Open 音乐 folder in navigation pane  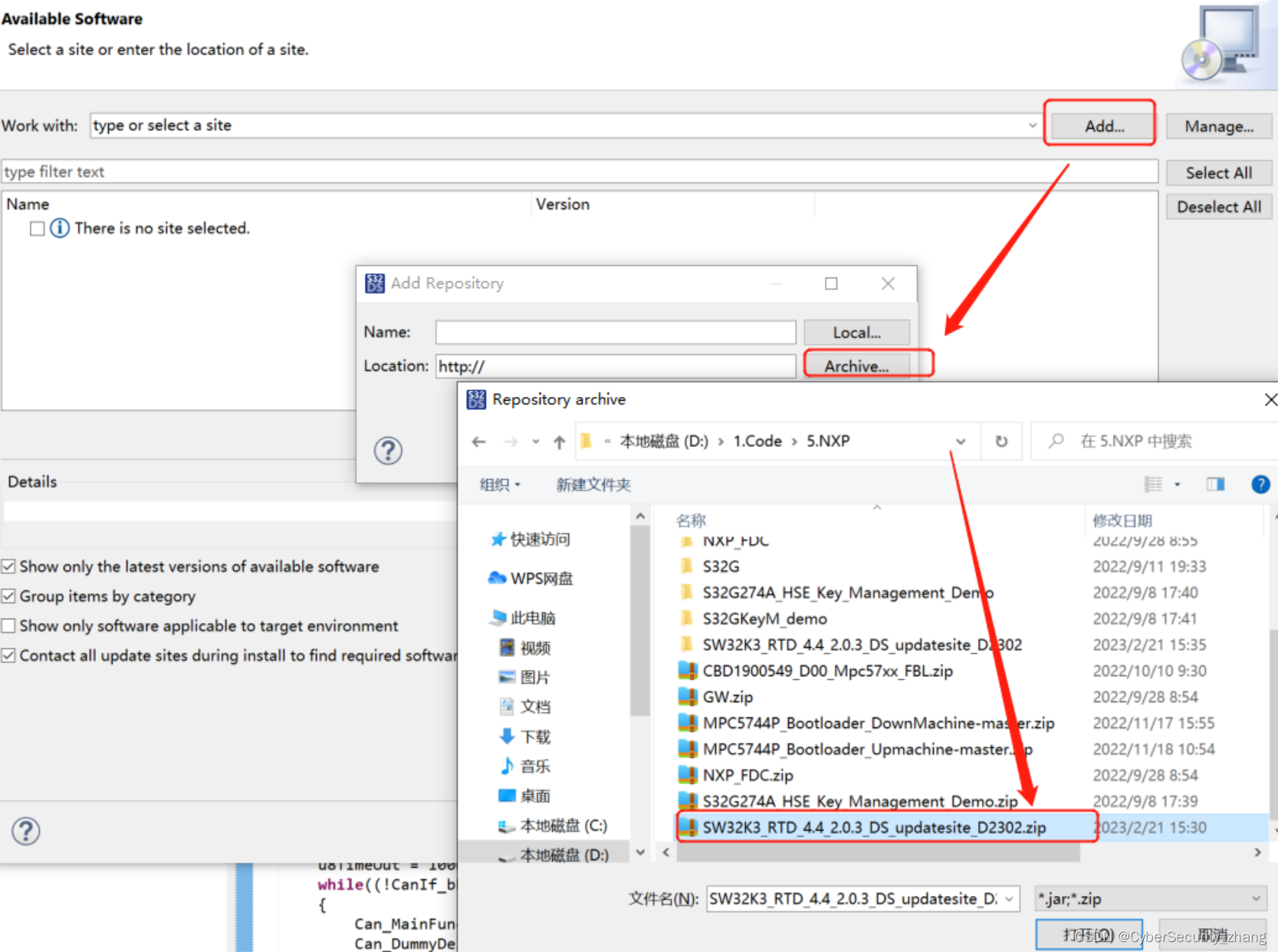[525, 767]
